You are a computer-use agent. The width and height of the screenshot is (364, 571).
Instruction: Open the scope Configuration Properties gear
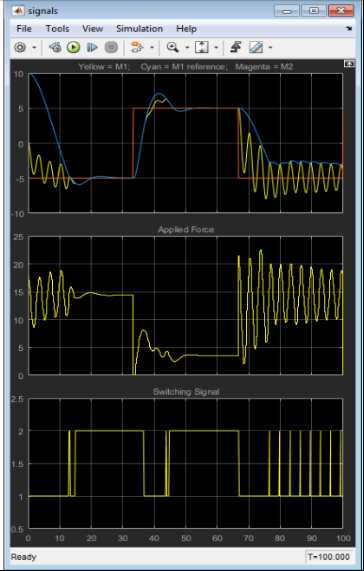tap(20, 47)
